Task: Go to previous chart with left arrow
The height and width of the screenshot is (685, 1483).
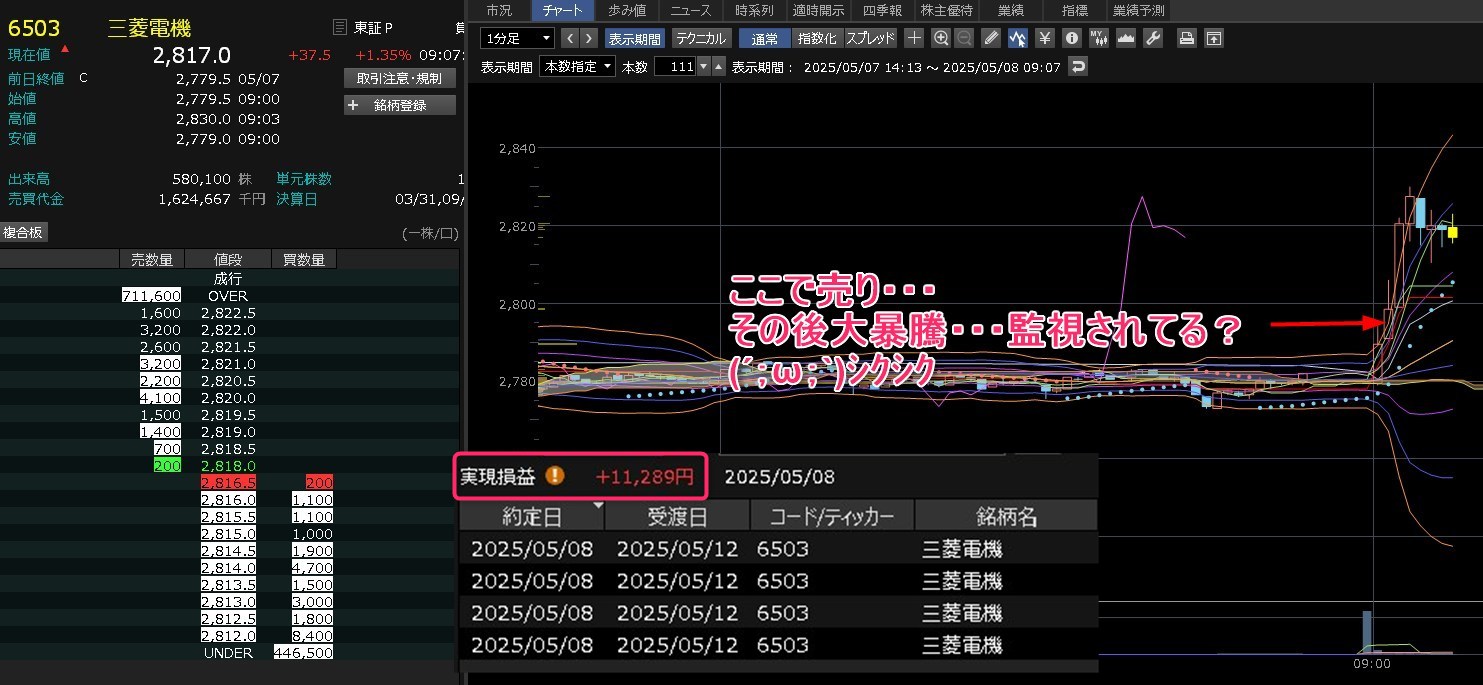Action: [570, 38]
